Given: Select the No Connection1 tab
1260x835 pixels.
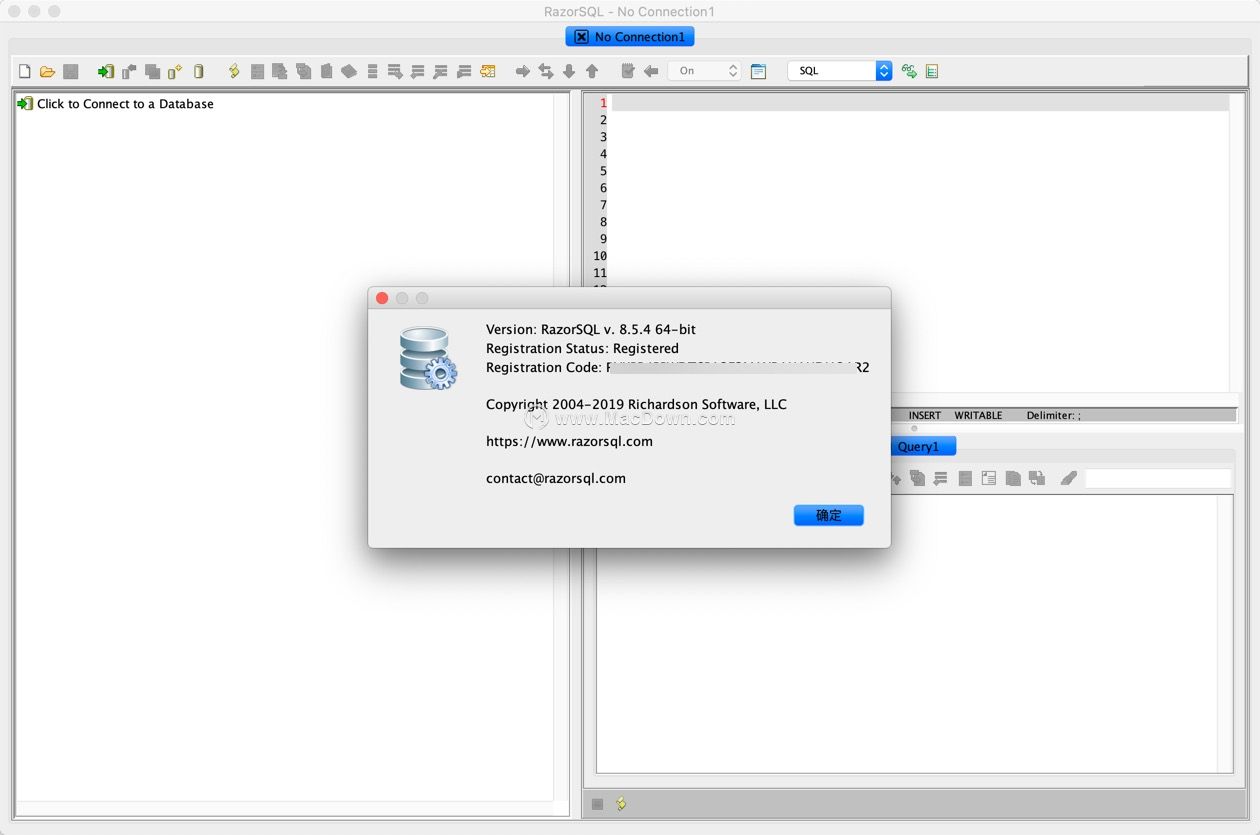Looking at the screenshot, I should [x=630, y=37].
